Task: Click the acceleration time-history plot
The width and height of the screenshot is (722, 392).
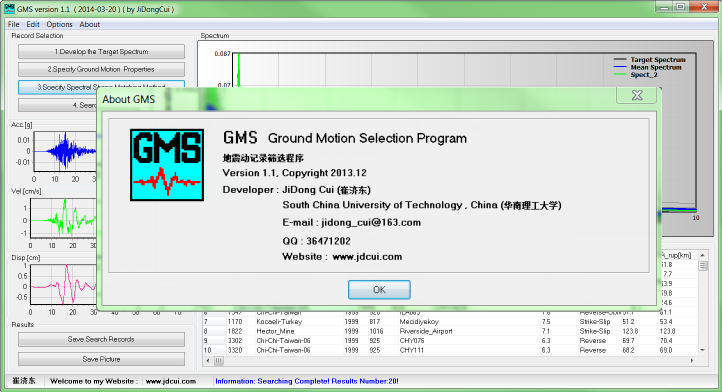Action: click(64, 151)
